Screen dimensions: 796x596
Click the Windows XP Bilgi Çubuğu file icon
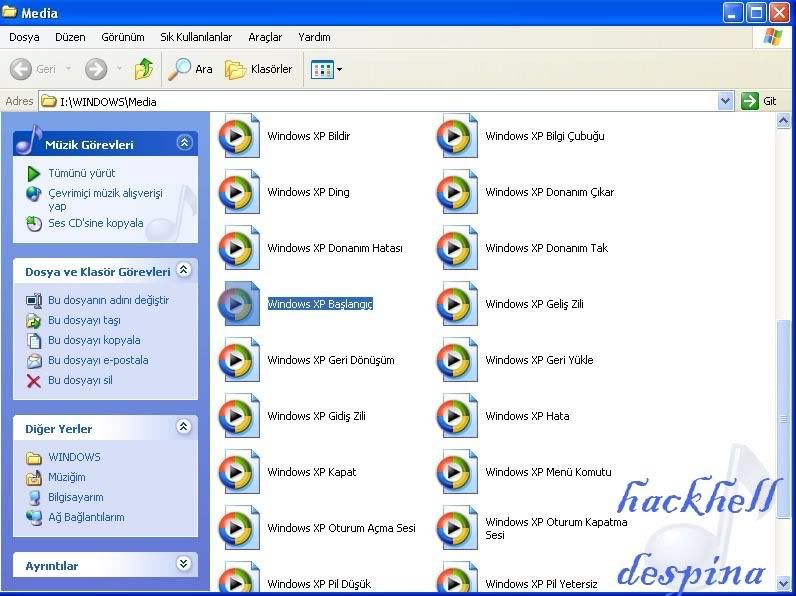click(x=457, y=136)
